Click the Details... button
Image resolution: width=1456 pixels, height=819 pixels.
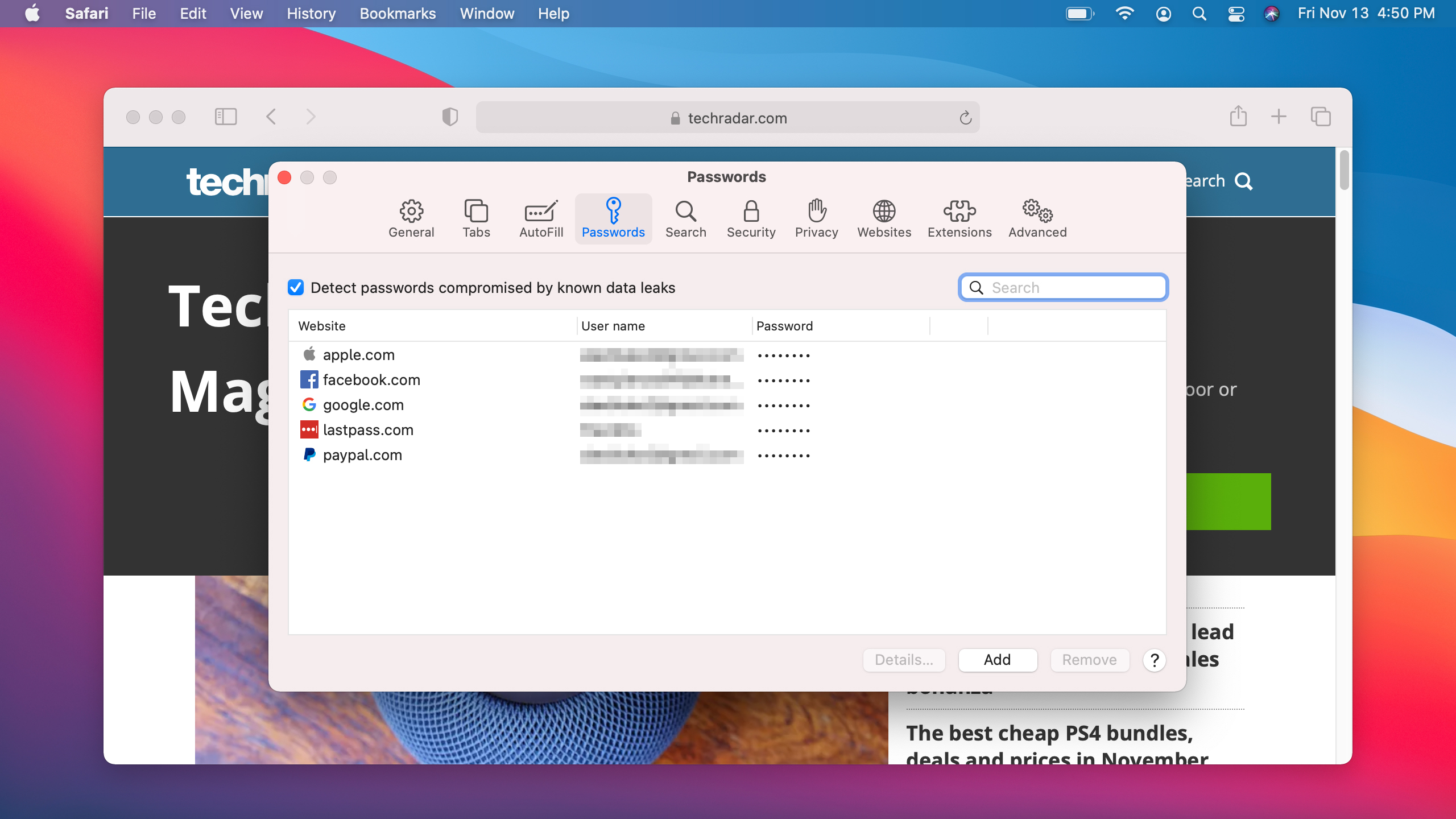coord(904,660)
